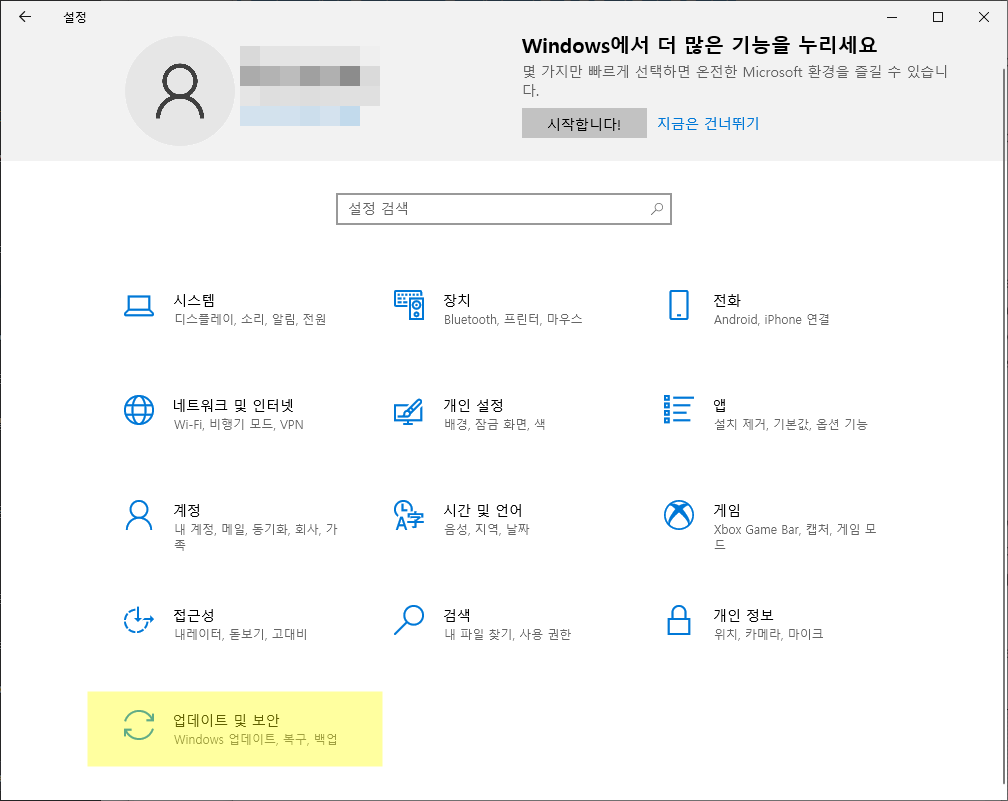Select the 전화 category title
The height and width of the screenshot is (801, 1008).
tap(727, 300)
